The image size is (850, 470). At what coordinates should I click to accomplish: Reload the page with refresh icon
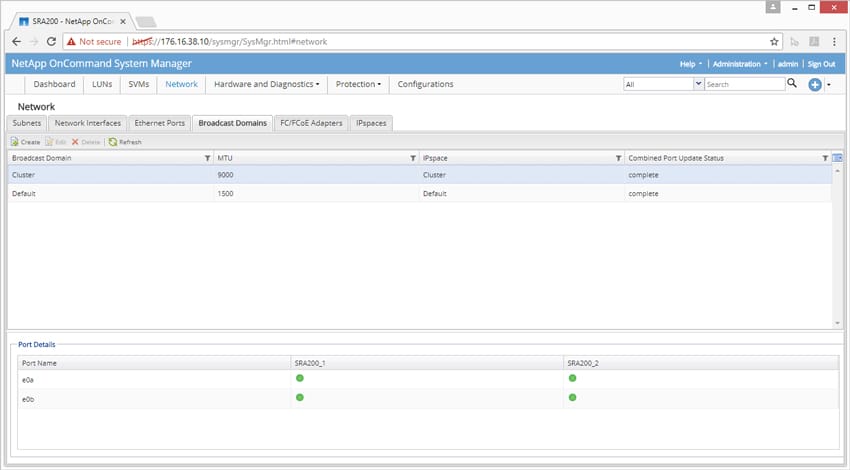coord(51,42)
